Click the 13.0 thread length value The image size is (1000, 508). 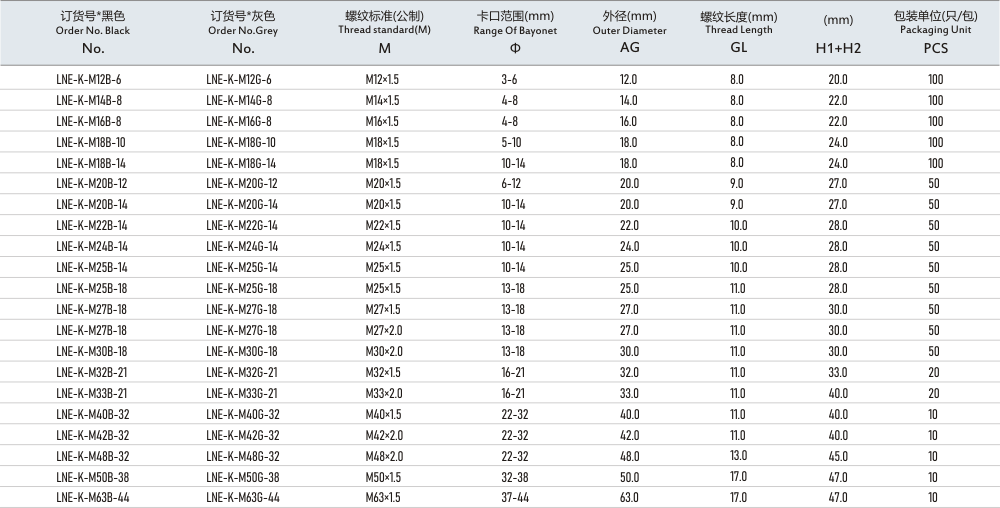point(737,455)
